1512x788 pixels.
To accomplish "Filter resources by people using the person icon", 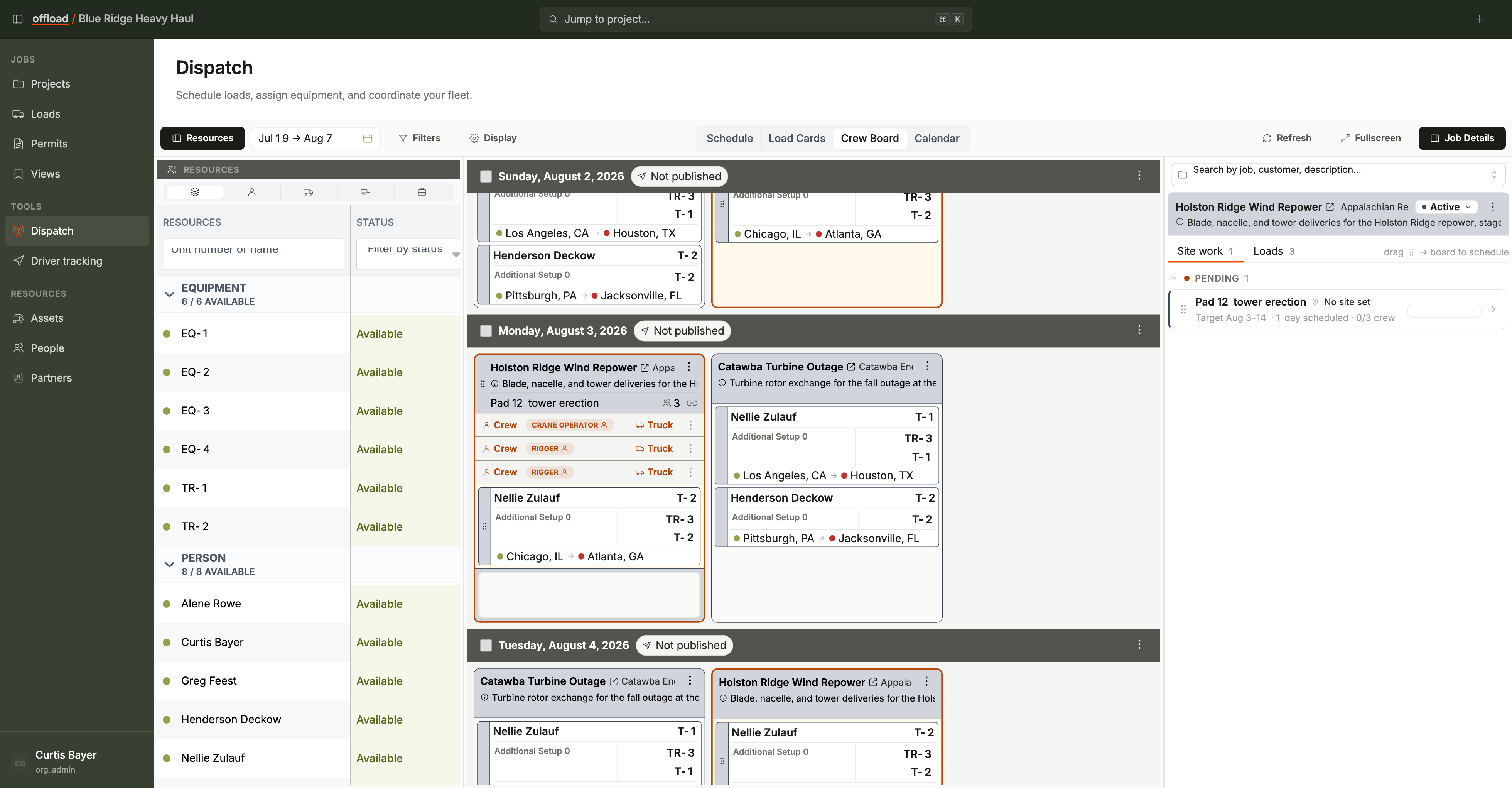I will (252, 192).
